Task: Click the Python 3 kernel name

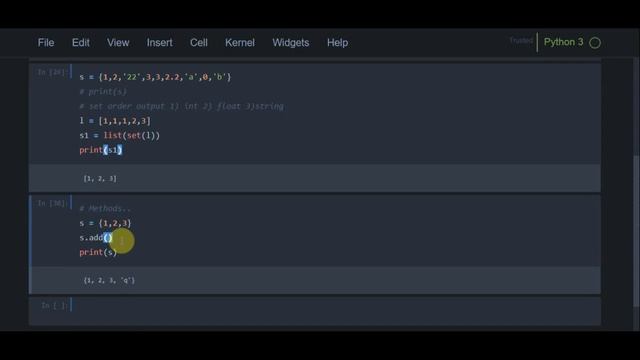Action: [x=563, y=42]
